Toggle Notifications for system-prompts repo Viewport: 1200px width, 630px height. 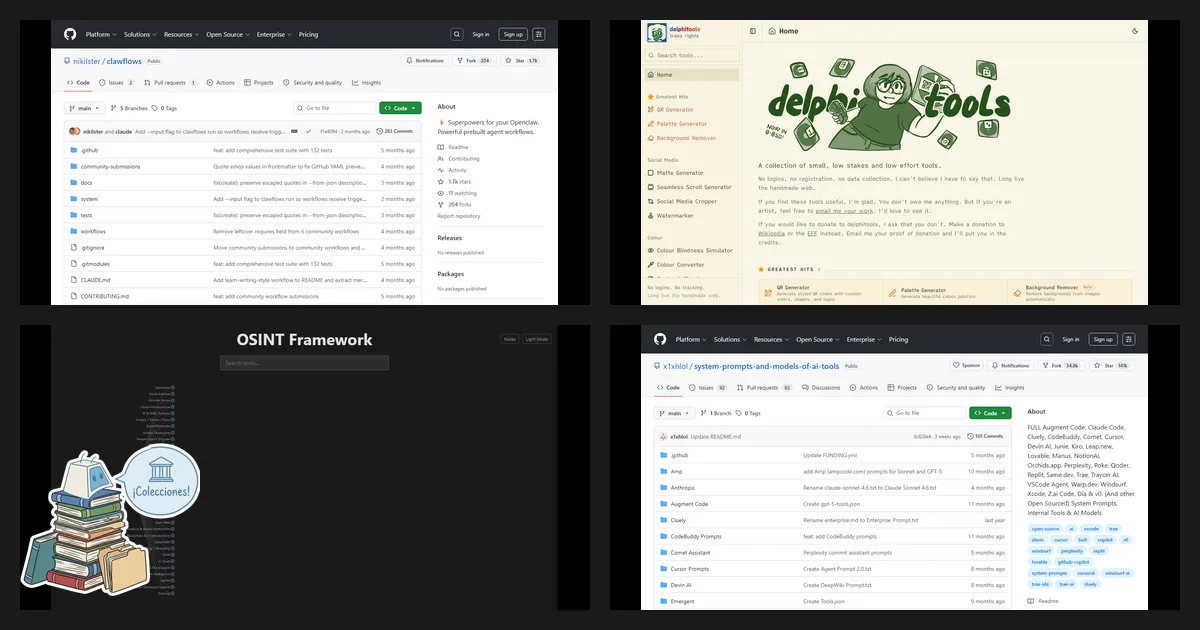tap(1011, 366)
